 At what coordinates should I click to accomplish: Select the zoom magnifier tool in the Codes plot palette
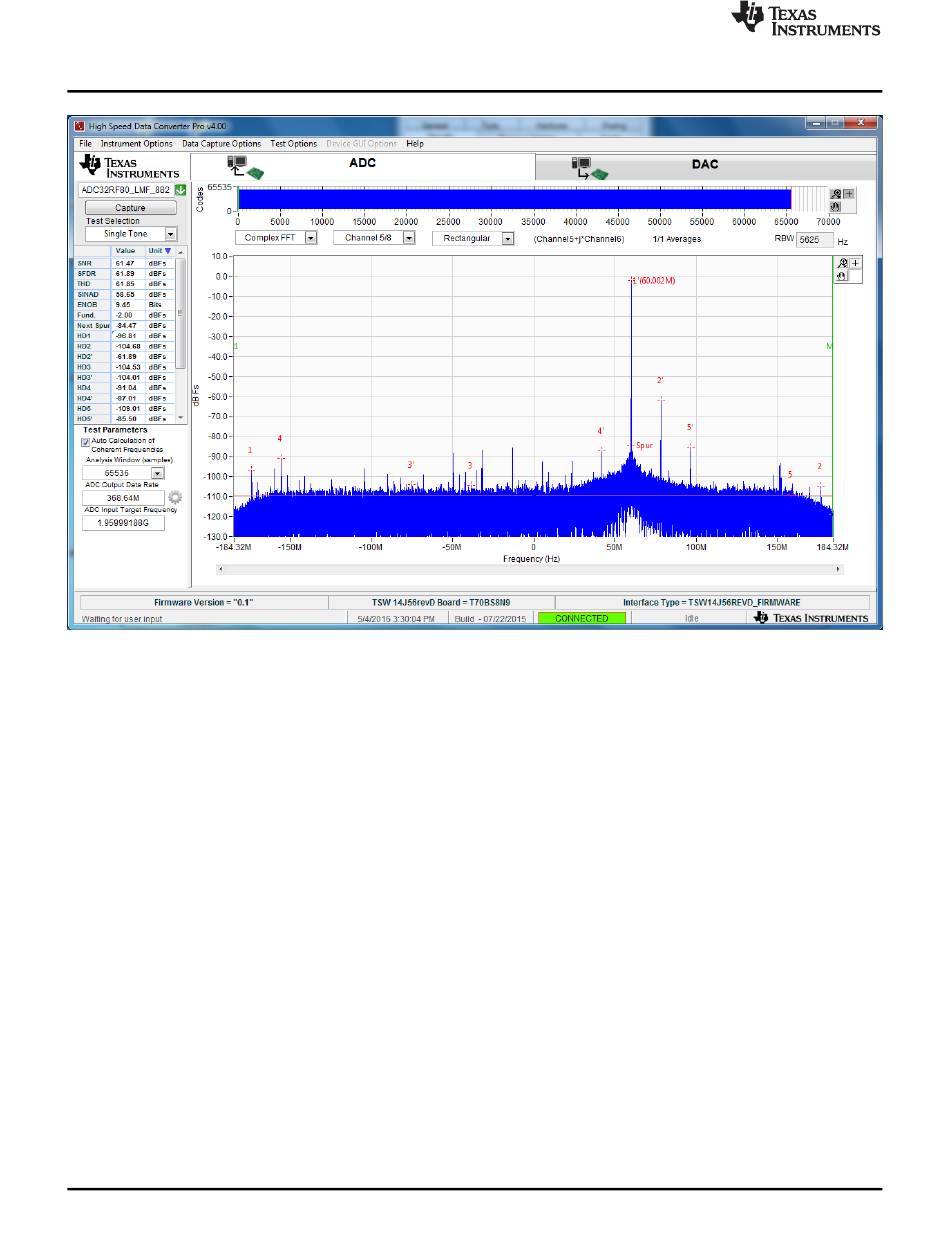click(836, 193)
